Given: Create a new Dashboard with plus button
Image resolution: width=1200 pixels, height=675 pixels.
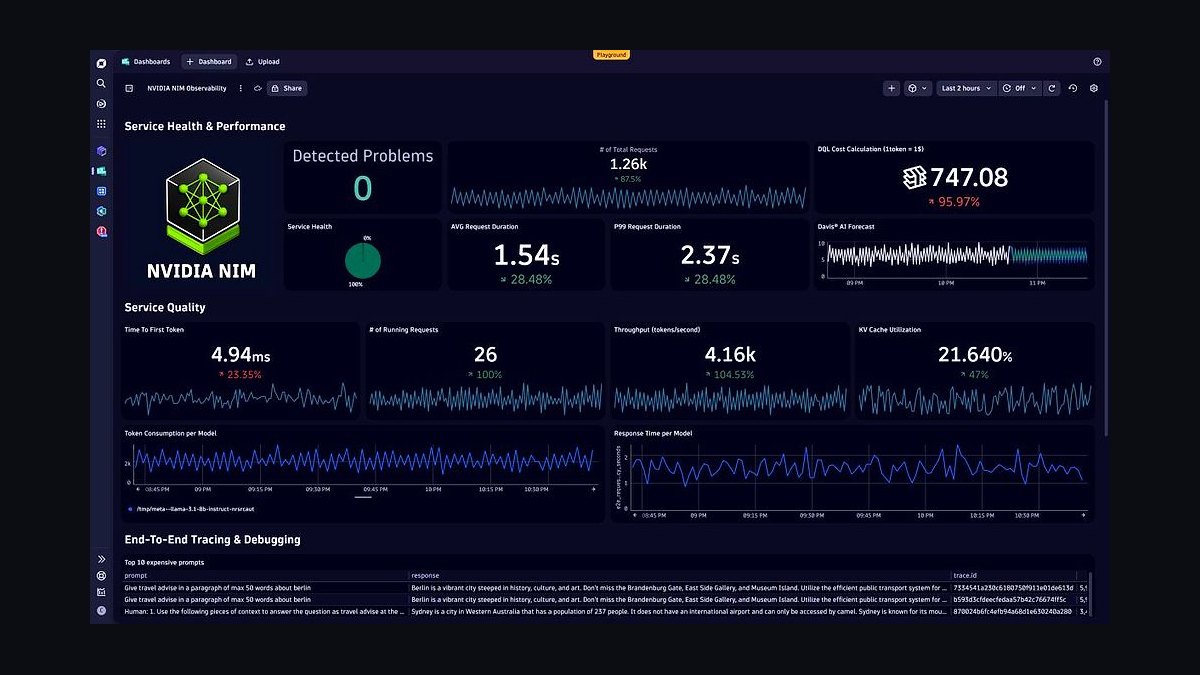Looking at the screenshot, I should point(209,62).
